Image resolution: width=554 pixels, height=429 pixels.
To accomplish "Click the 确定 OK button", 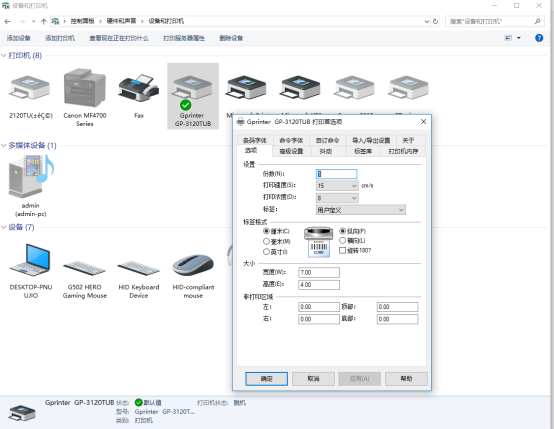I will point(266,379).
